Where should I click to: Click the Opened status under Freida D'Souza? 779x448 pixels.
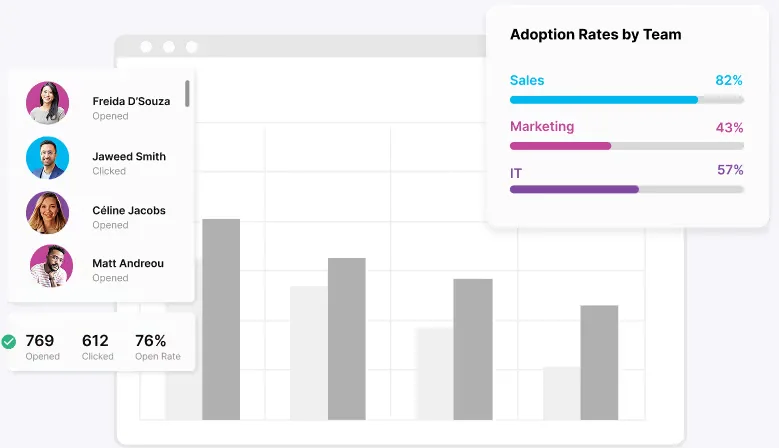pyautogui.click(x=110, y=116)
